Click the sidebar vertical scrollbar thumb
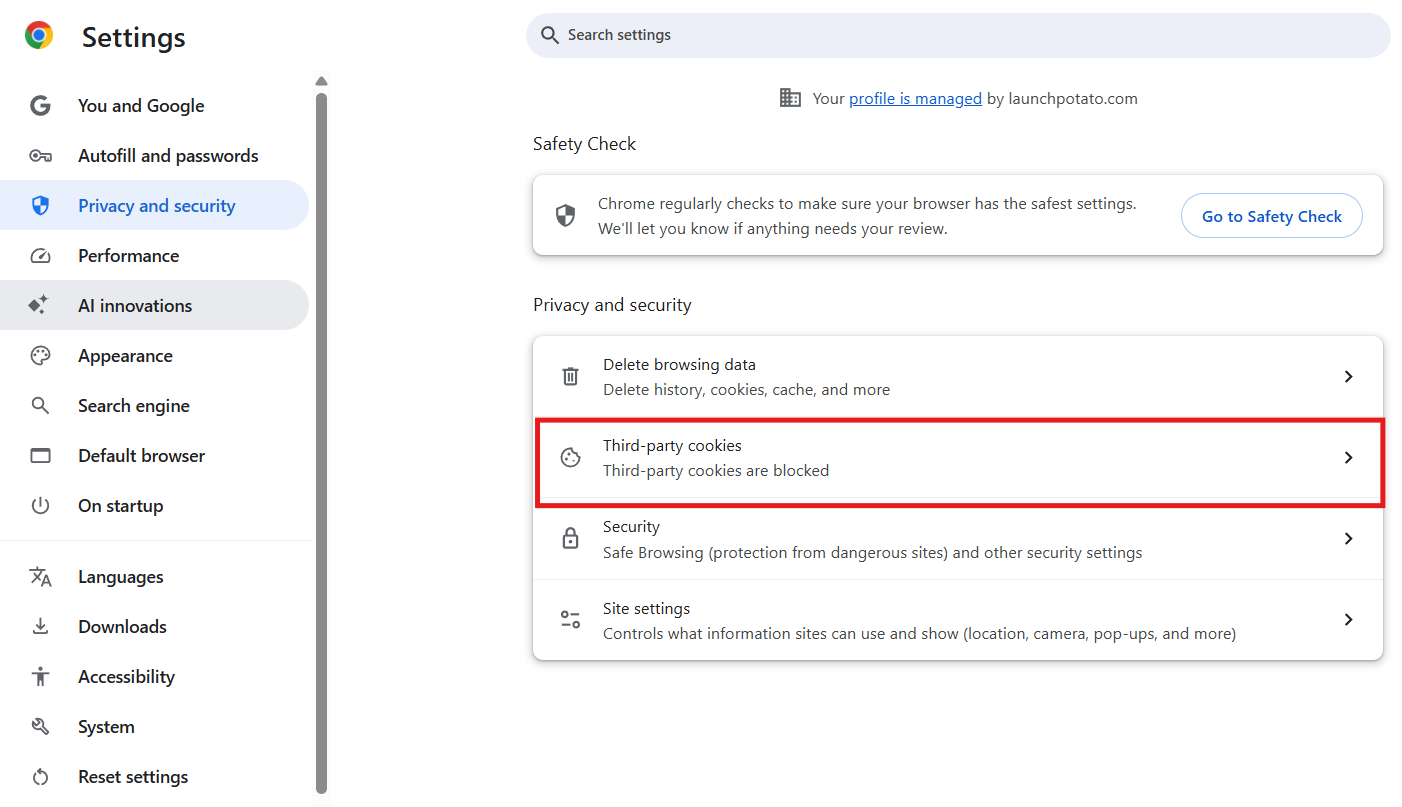Screen dimensions: 1402x807 click(321, 442)
